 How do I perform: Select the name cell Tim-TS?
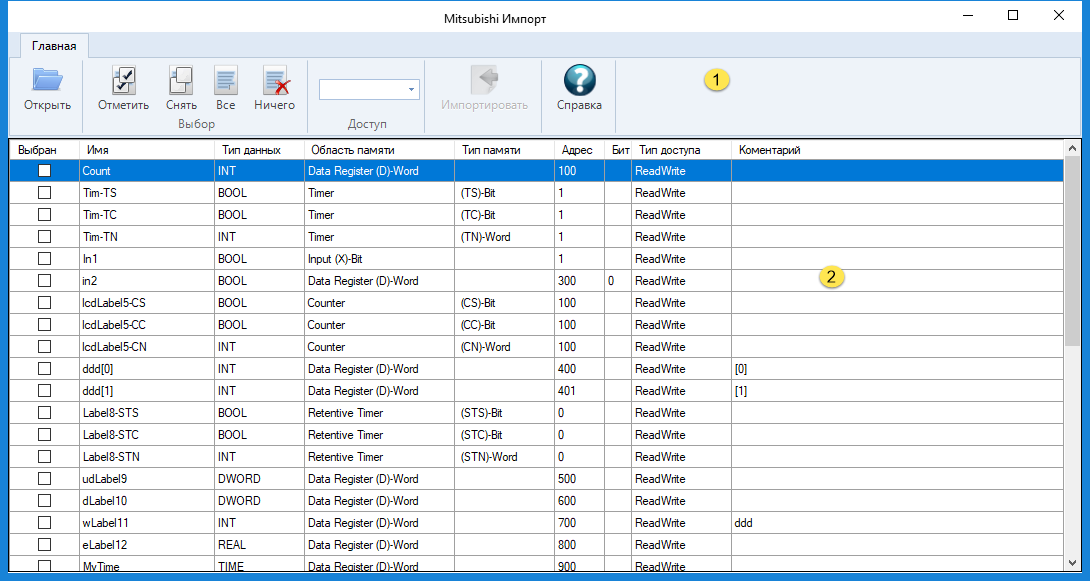click(147, 193)
